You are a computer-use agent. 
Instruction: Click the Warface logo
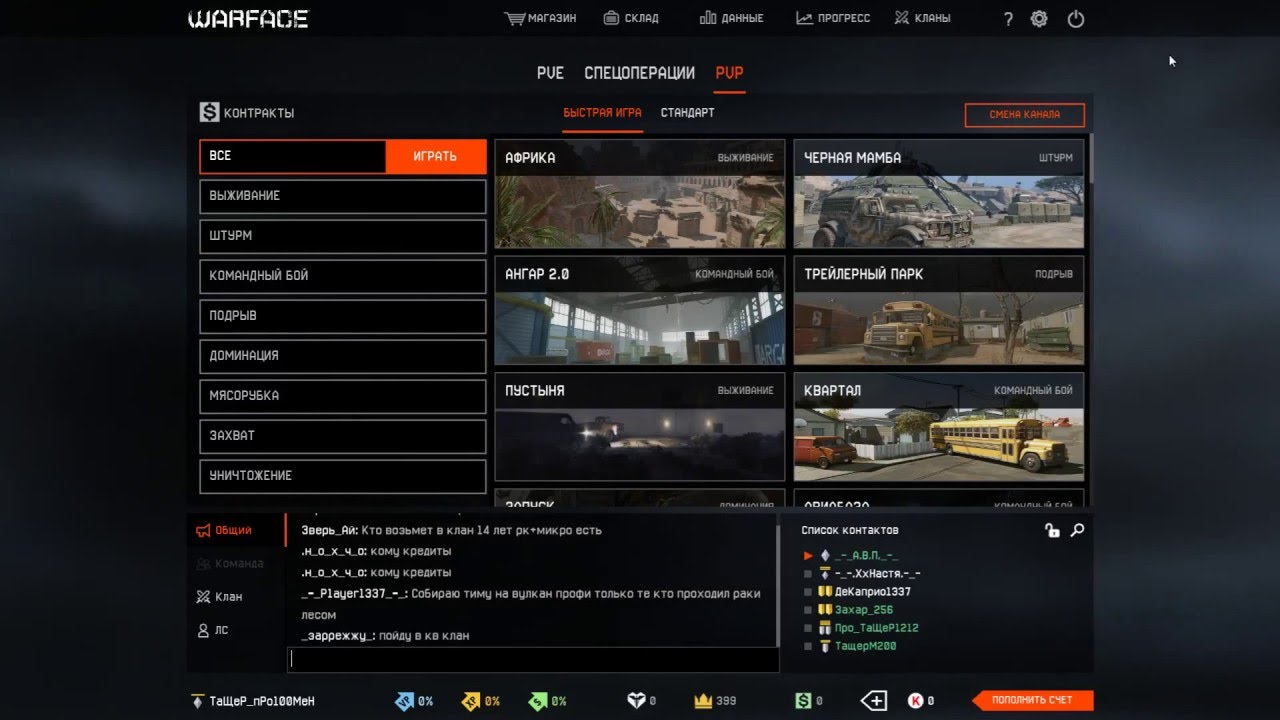[248, 19]
